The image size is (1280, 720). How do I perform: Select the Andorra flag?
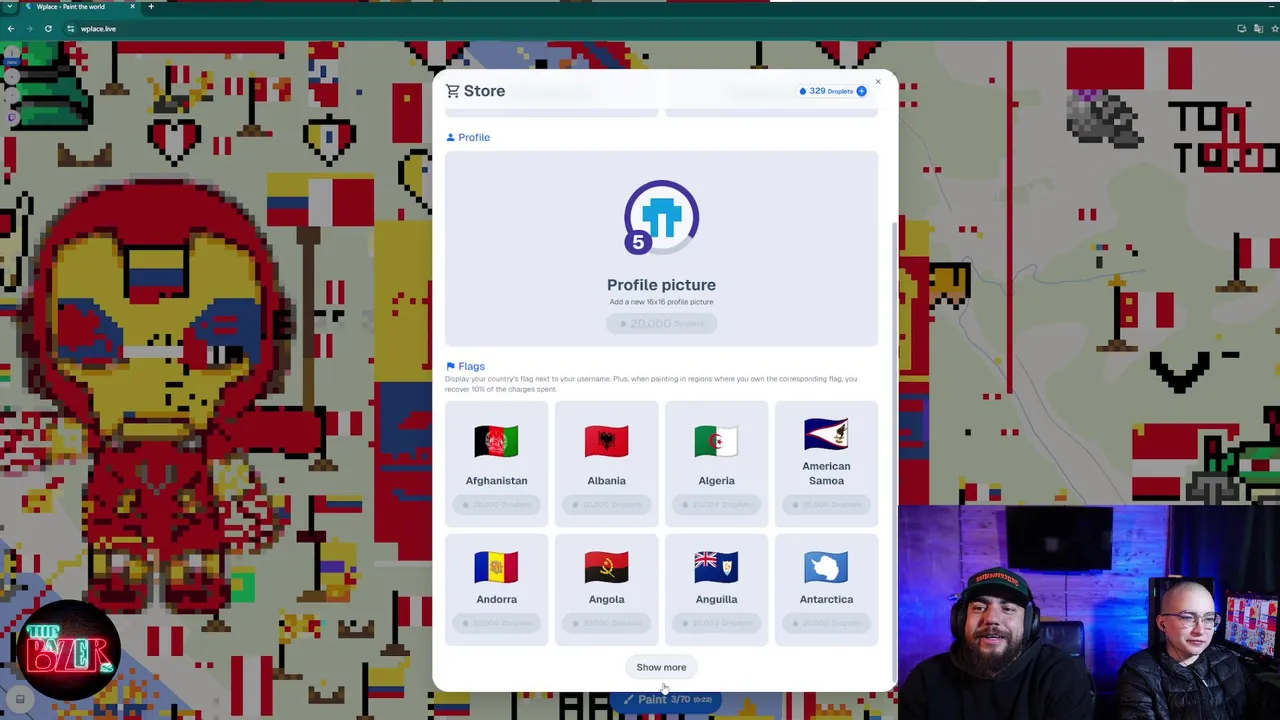coord(496,567)
